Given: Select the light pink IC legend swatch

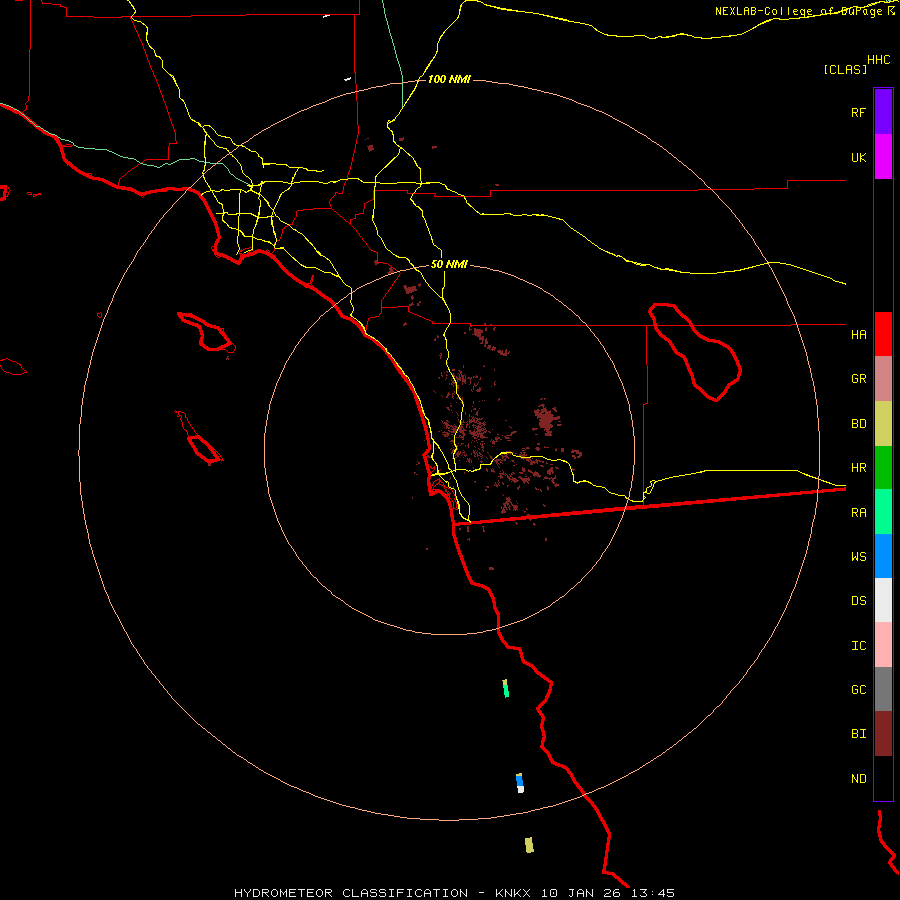Looking at the screenshot, I should (883, 645).
